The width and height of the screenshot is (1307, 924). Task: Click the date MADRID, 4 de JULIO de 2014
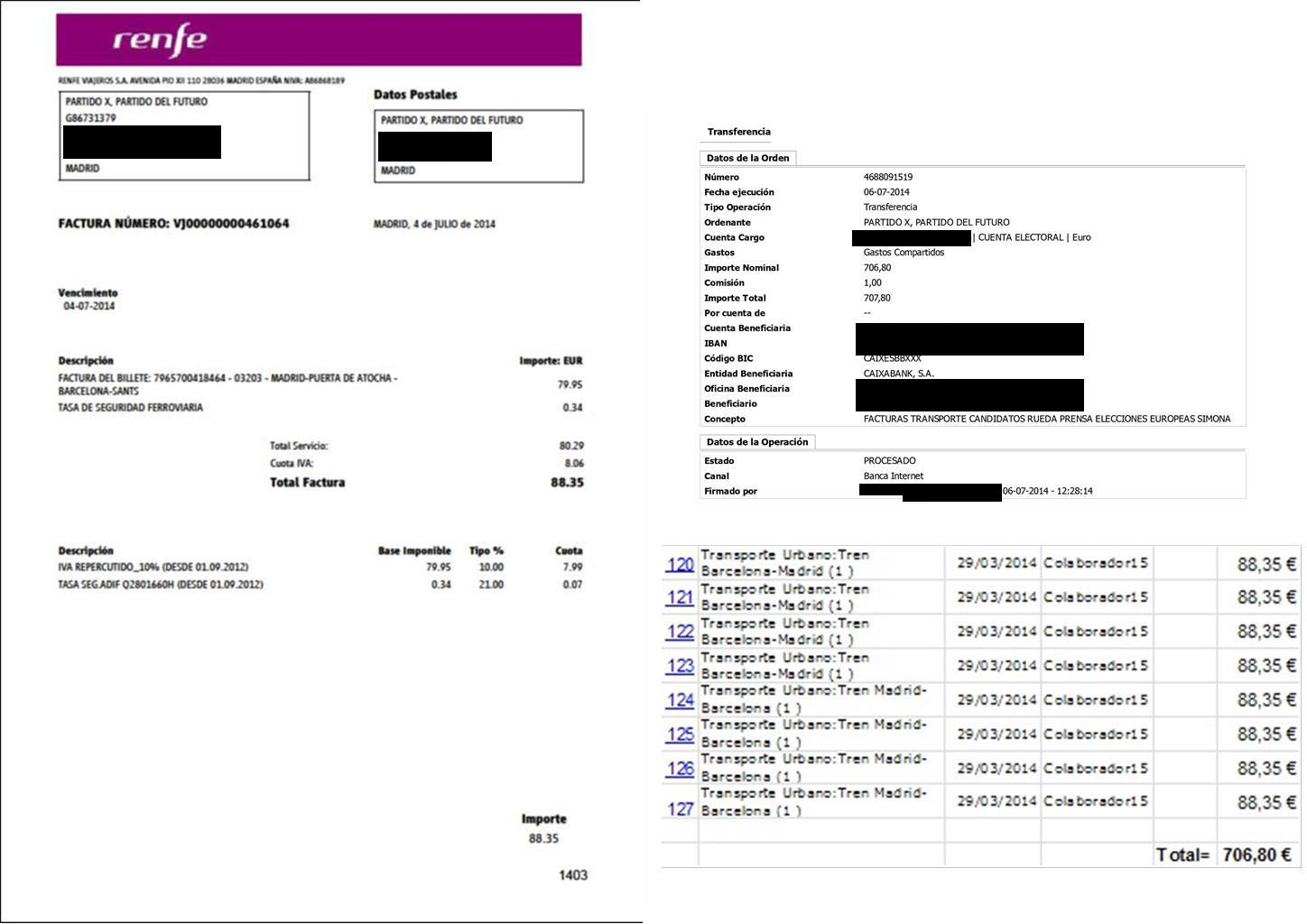(x=434, y=224)
